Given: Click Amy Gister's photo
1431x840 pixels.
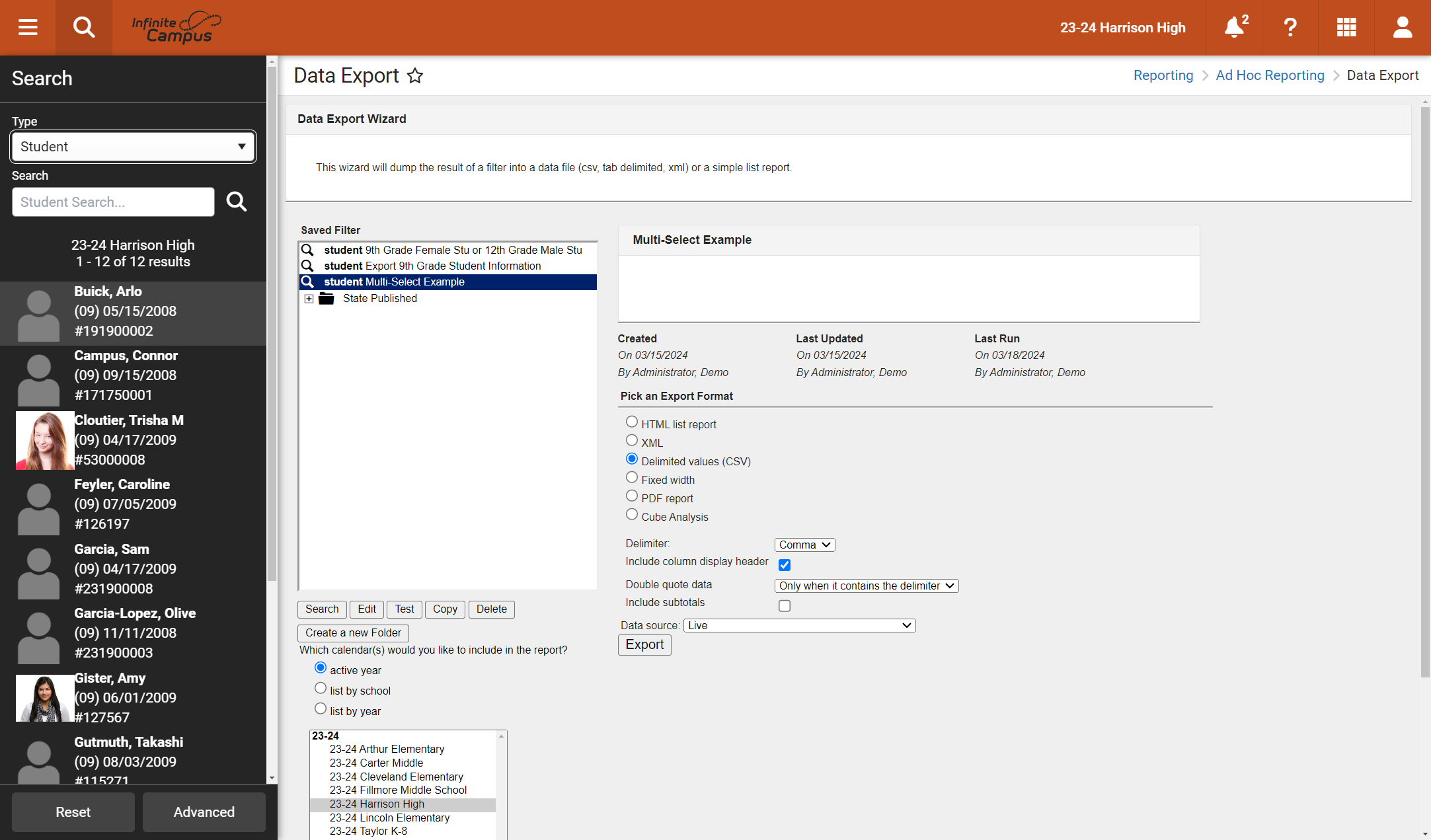Looking at the screenshot, I should click(x=45, y=698).
